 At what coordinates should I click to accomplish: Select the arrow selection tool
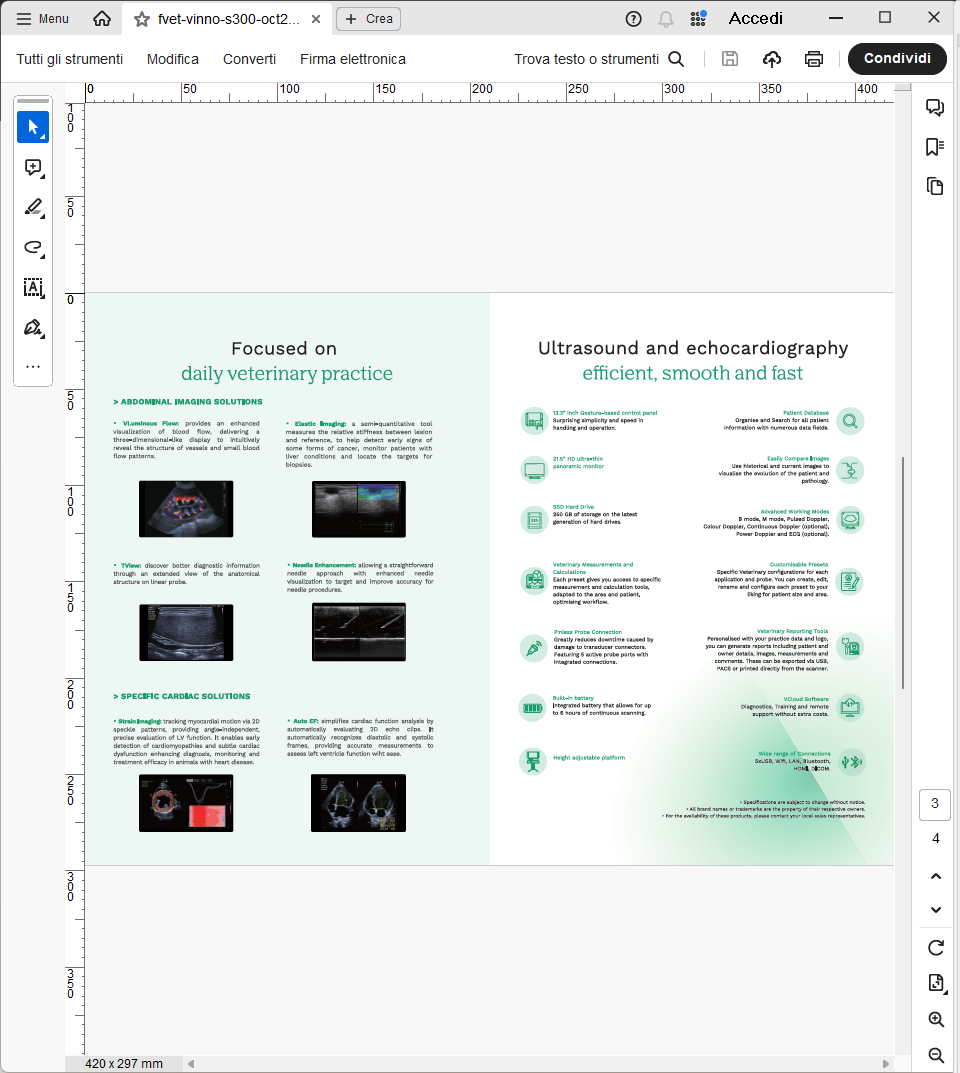pyautogui.click(x=33, y=127)
